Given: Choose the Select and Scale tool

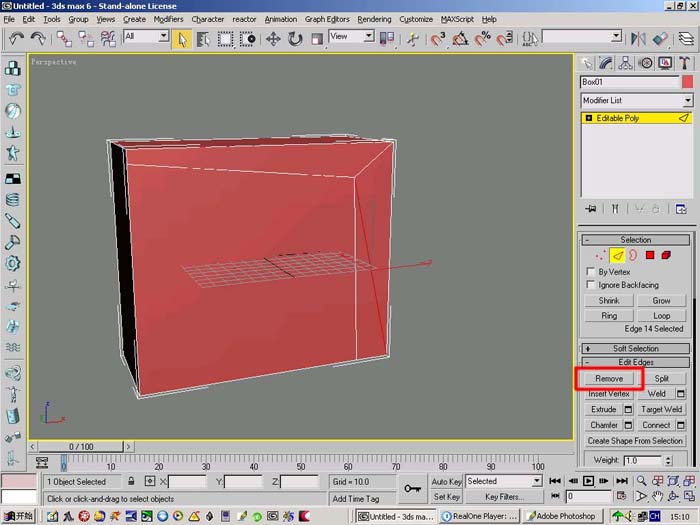Looking at the screenshot, I should 317,39.
